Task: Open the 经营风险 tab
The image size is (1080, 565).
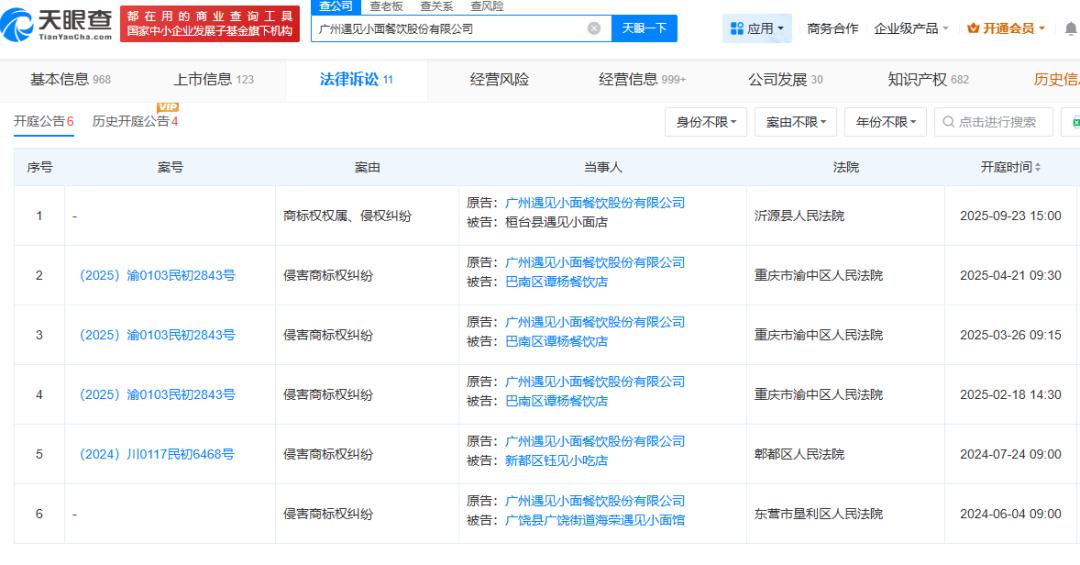Action: click(x=499, y=79)
